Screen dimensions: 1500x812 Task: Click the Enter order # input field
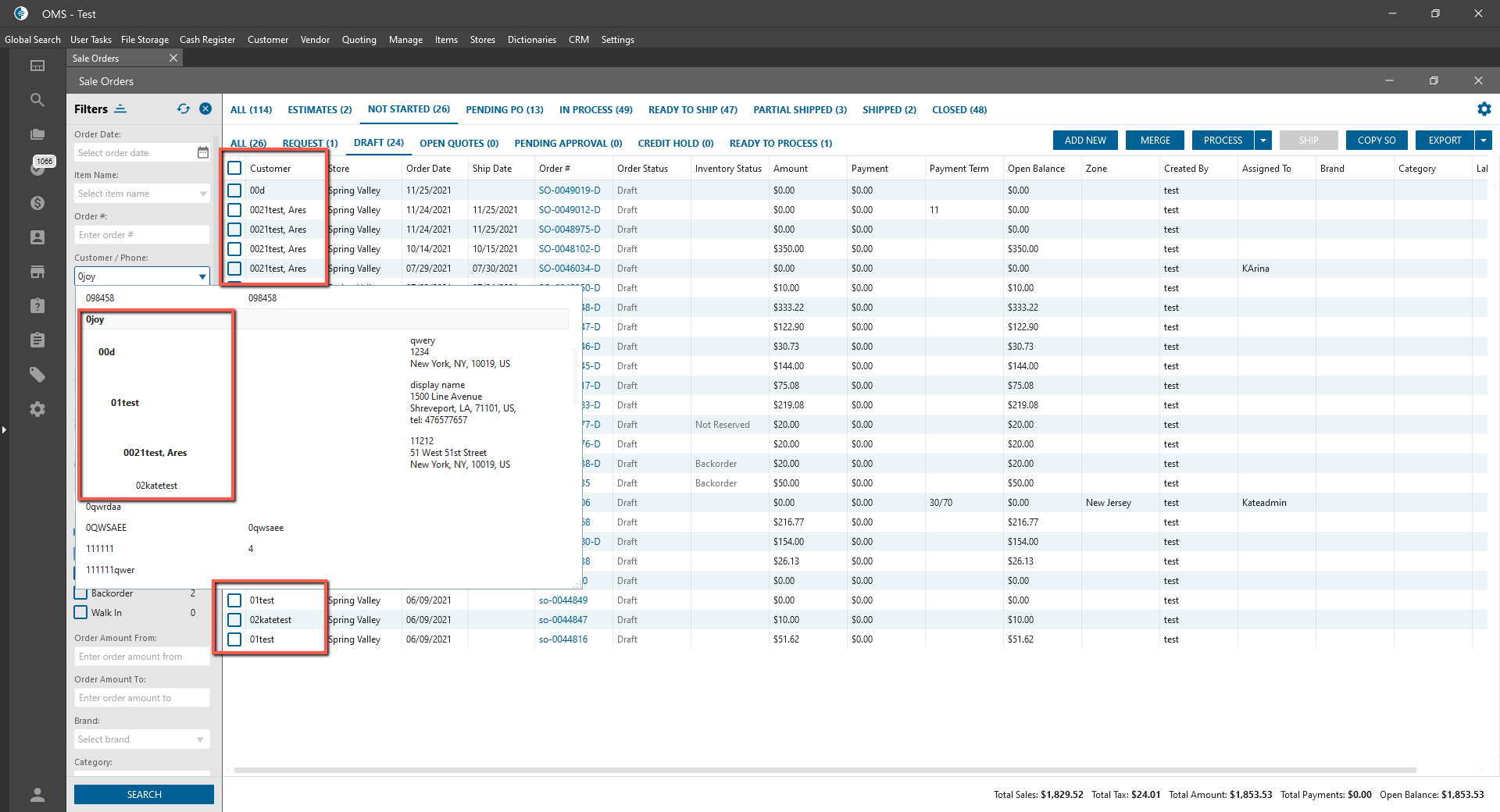(x=141, y=235)
